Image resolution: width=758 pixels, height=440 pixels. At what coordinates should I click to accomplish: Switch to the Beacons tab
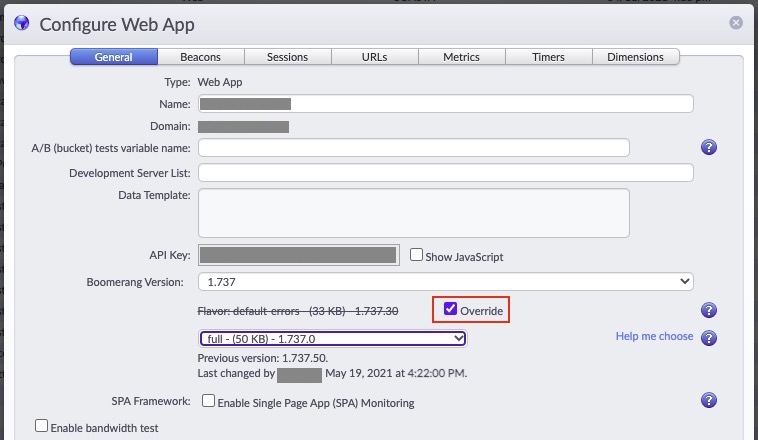point(200,57)
